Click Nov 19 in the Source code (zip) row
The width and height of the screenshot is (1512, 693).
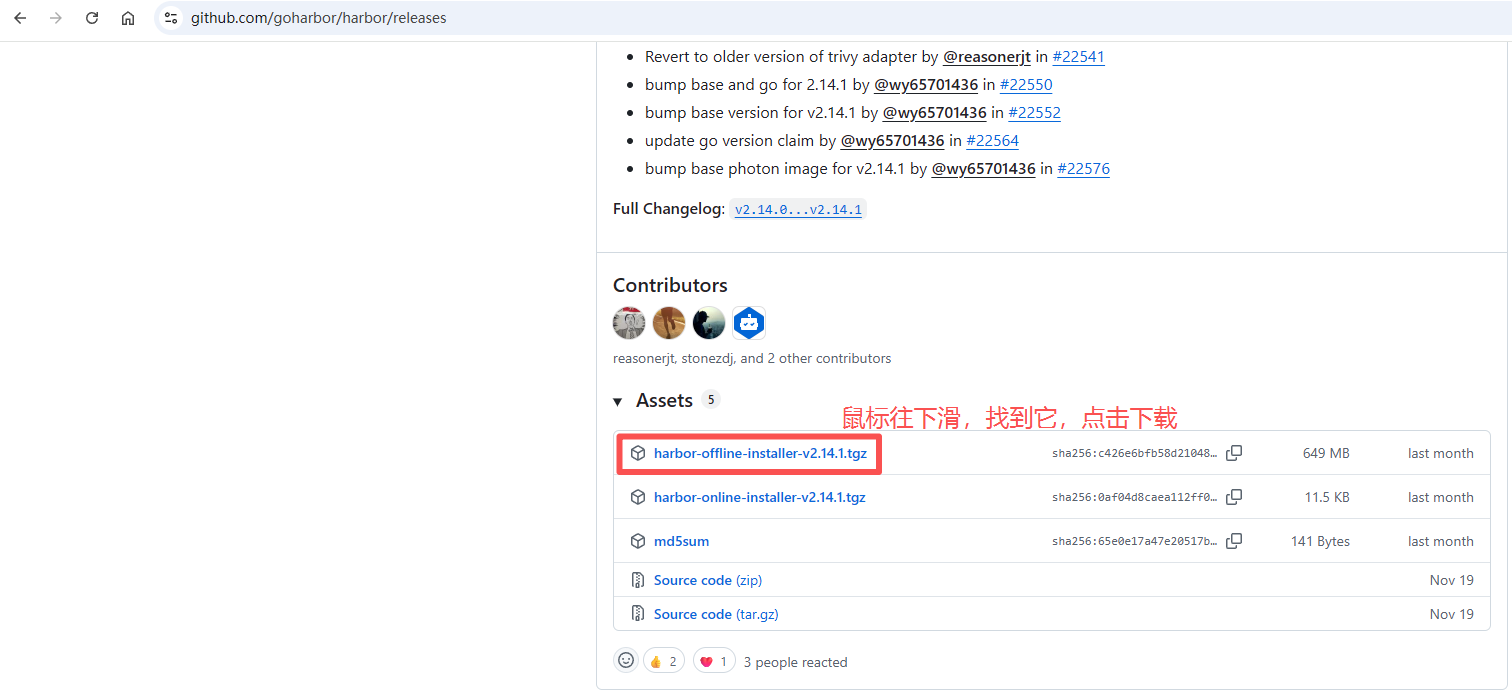point(1452,580)
